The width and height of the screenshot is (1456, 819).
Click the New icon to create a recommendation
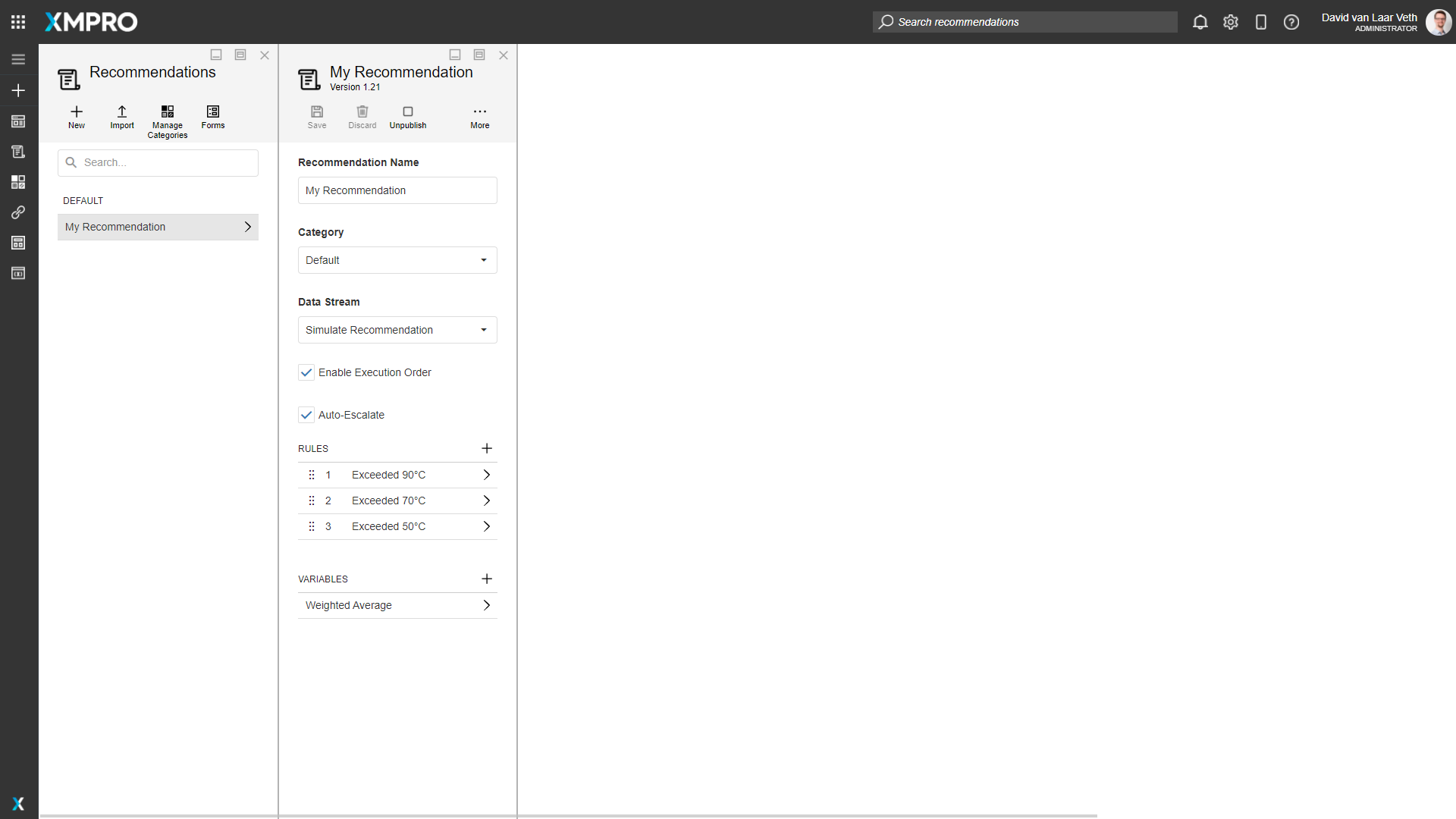[76, 116]
